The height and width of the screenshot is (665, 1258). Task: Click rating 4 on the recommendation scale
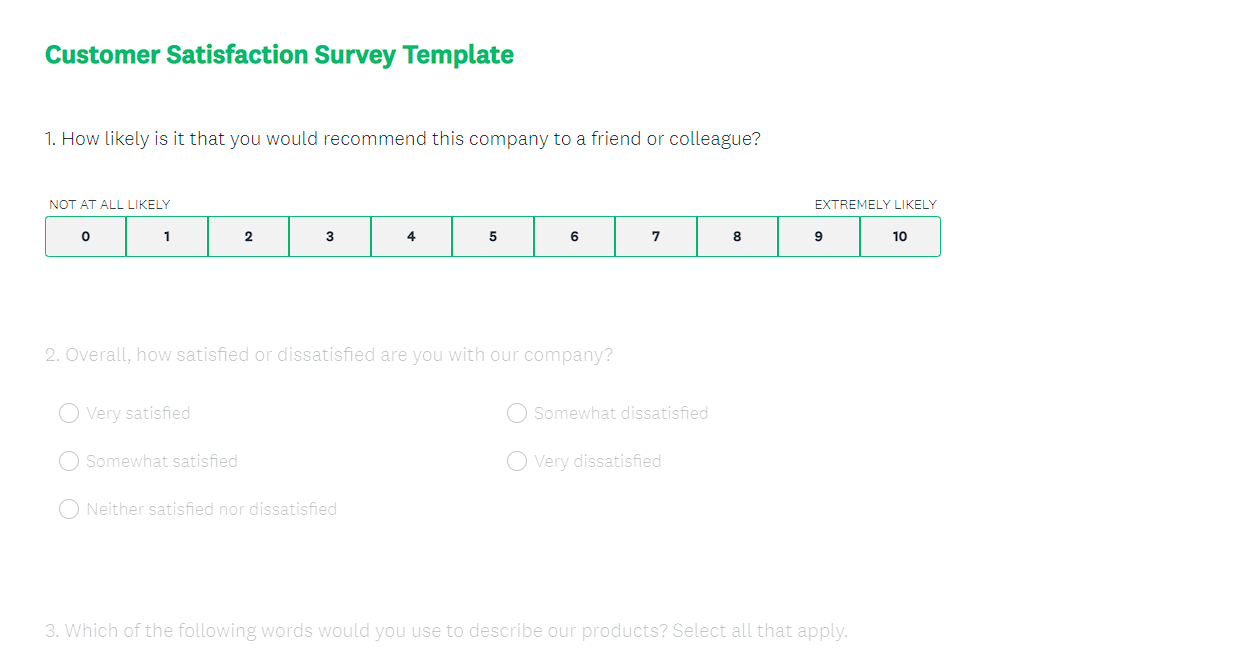(411, 237)
